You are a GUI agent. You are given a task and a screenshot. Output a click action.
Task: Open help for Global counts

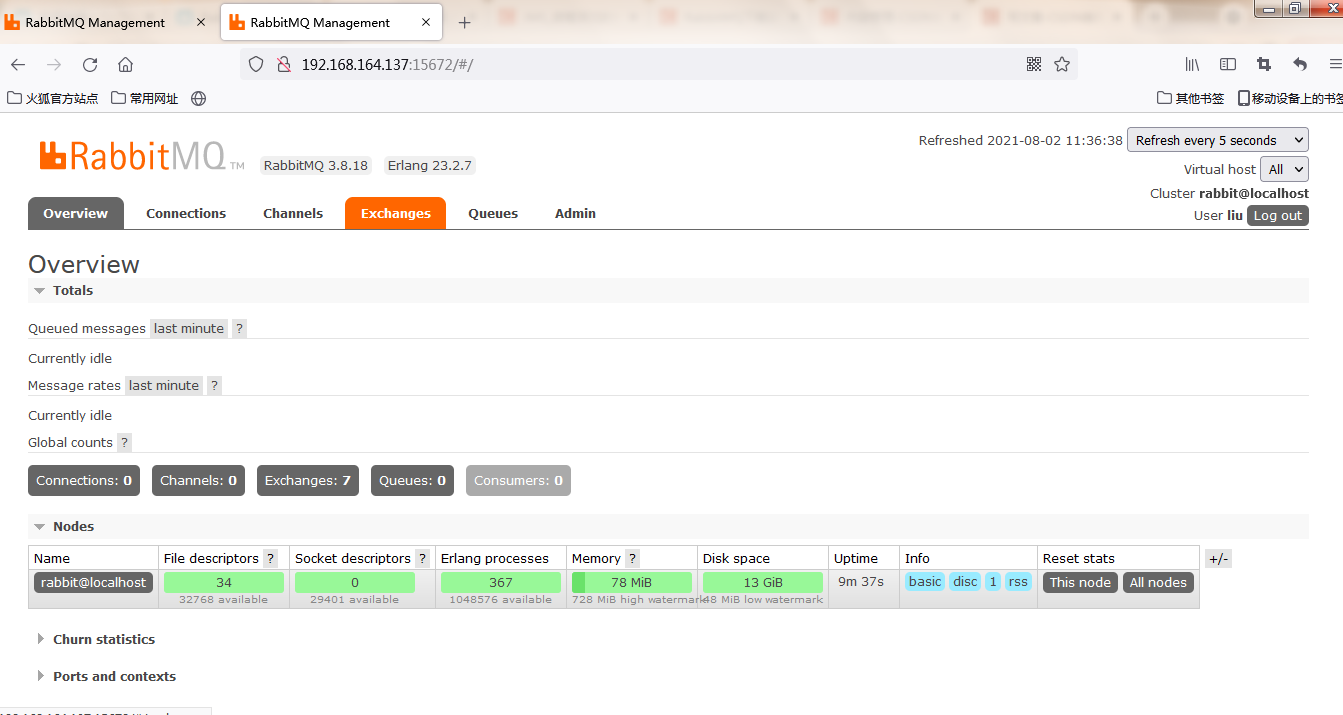pyautogui.click(x=124, y=442)
